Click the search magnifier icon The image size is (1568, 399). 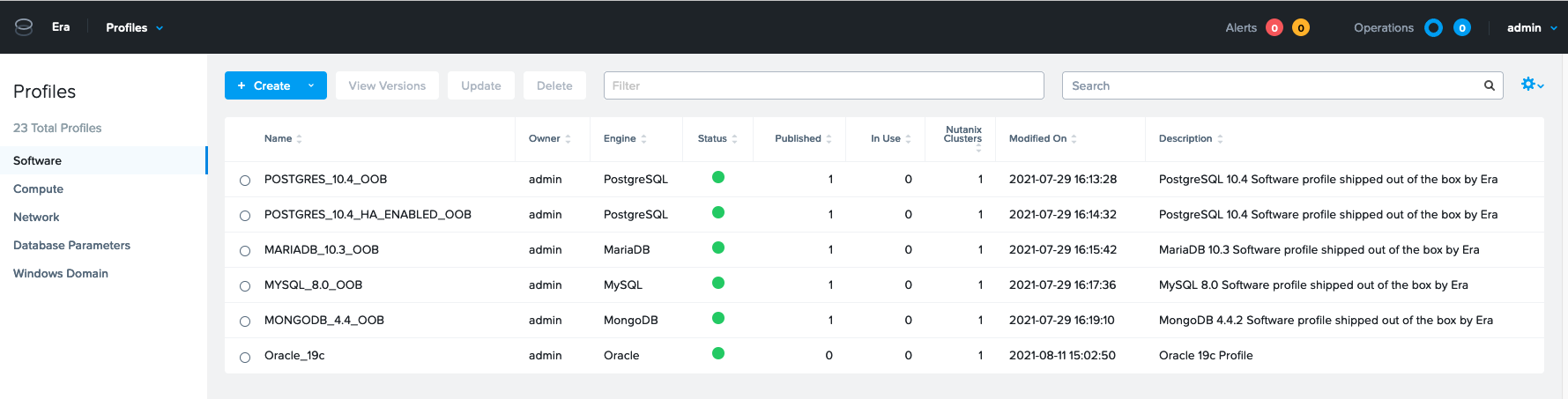click(1489, 85)
